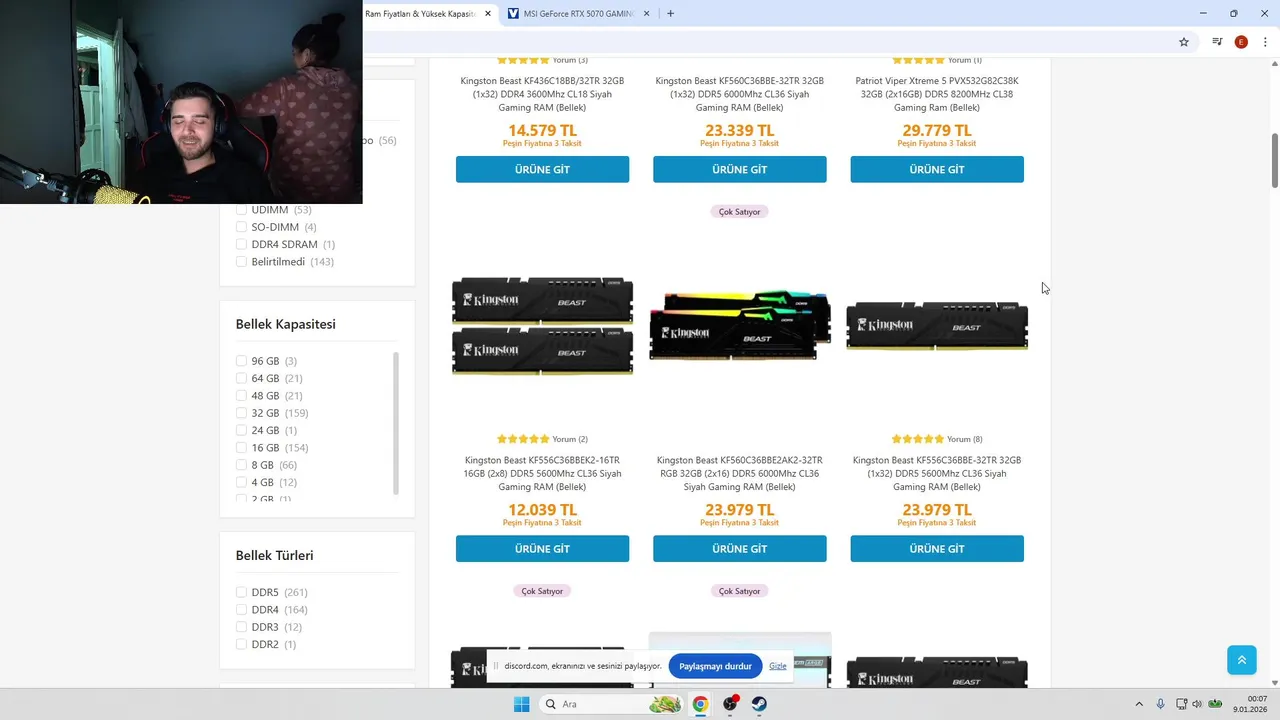Close the Ram Fiyatları tab
This screenshot has height=720, width=1280.
tap(488, 14)
